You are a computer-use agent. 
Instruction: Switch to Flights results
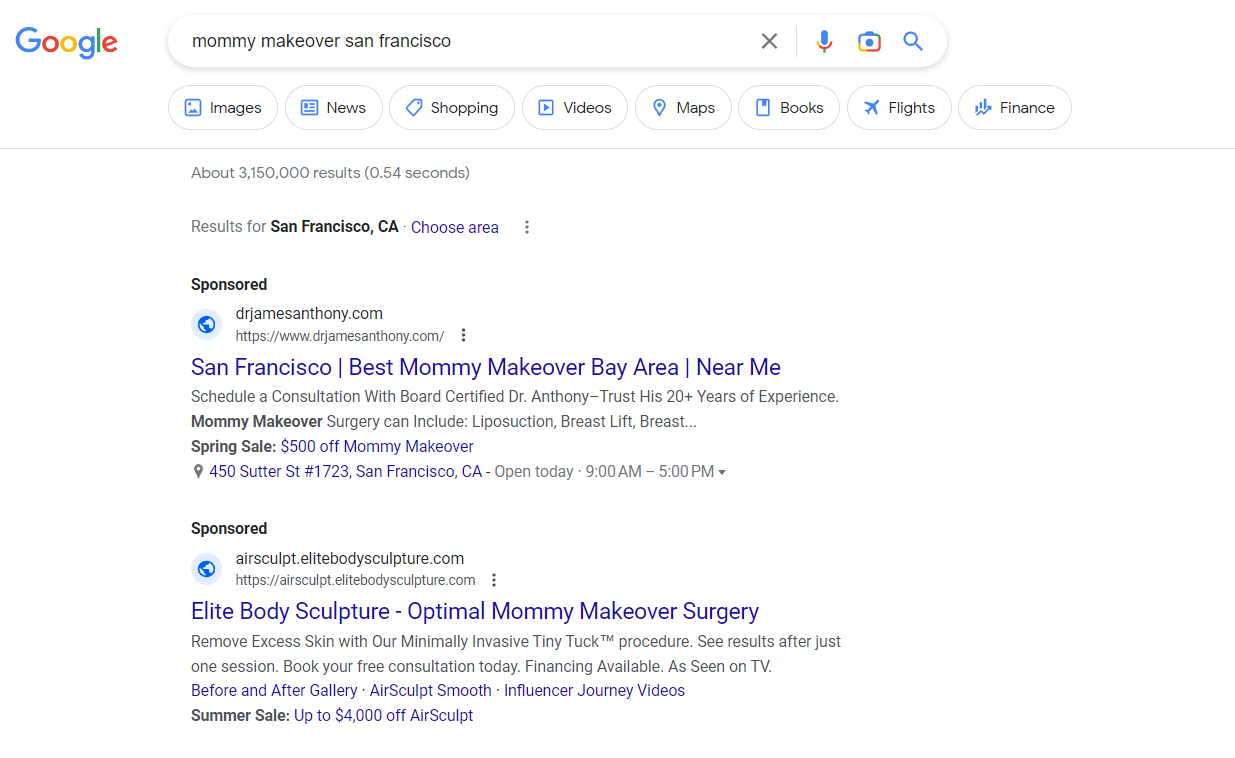point(899,108)
